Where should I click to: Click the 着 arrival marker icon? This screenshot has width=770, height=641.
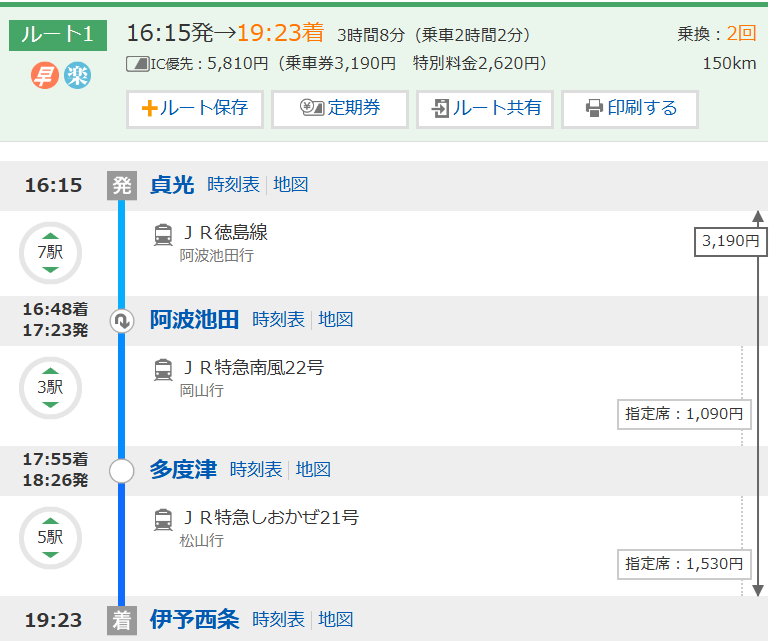122,620
